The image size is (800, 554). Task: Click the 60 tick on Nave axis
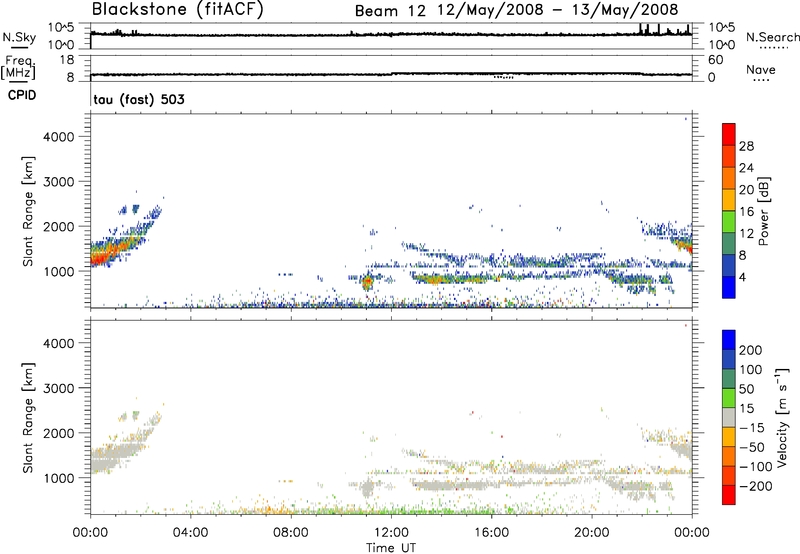pyautogui.click(x=715, y=60)
